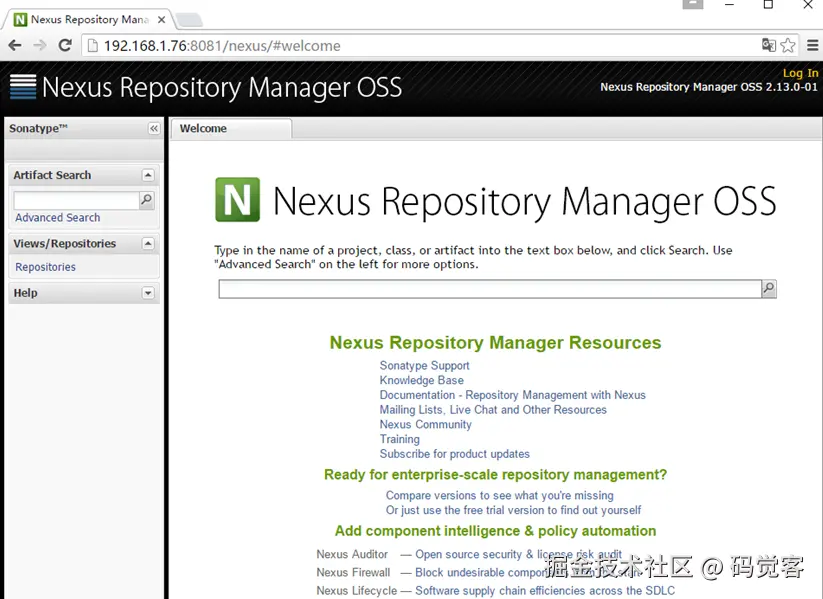Image resolution: width=823 pixels, height=599 pixels.
Task: Click the sidebar search magnifier icon
Action: pos(146,200)
